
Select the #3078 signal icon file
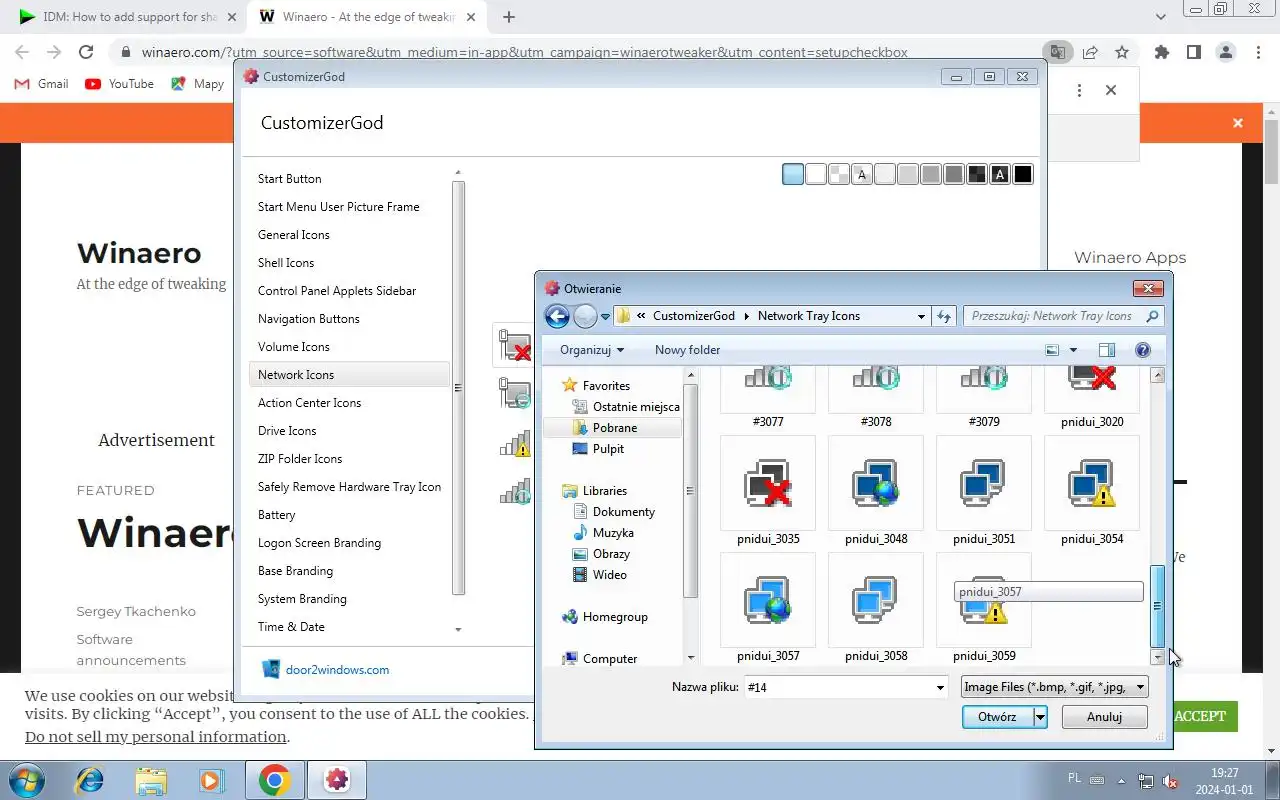(x=876, y=397)
